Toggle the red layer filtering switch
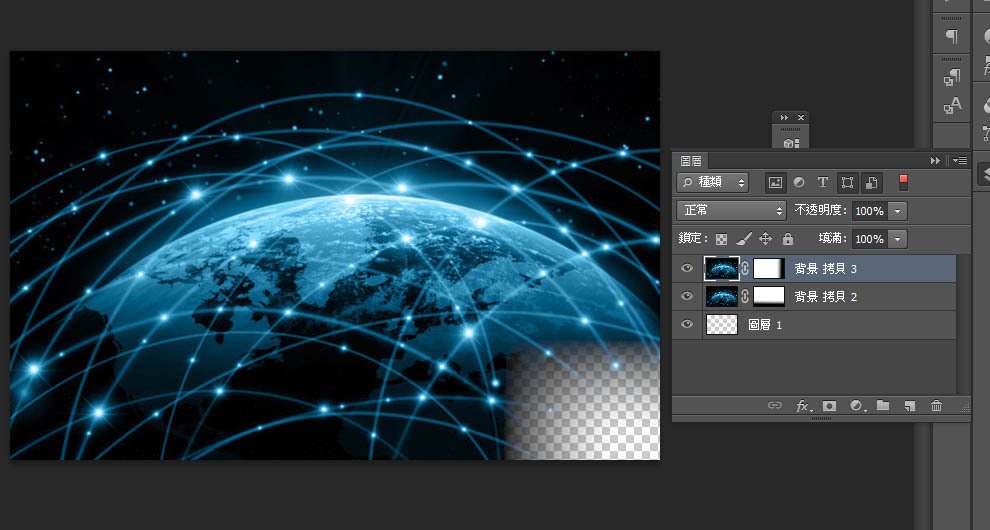Screen dimensions: 990x530 pyautogui.click(x=904, y=183)
